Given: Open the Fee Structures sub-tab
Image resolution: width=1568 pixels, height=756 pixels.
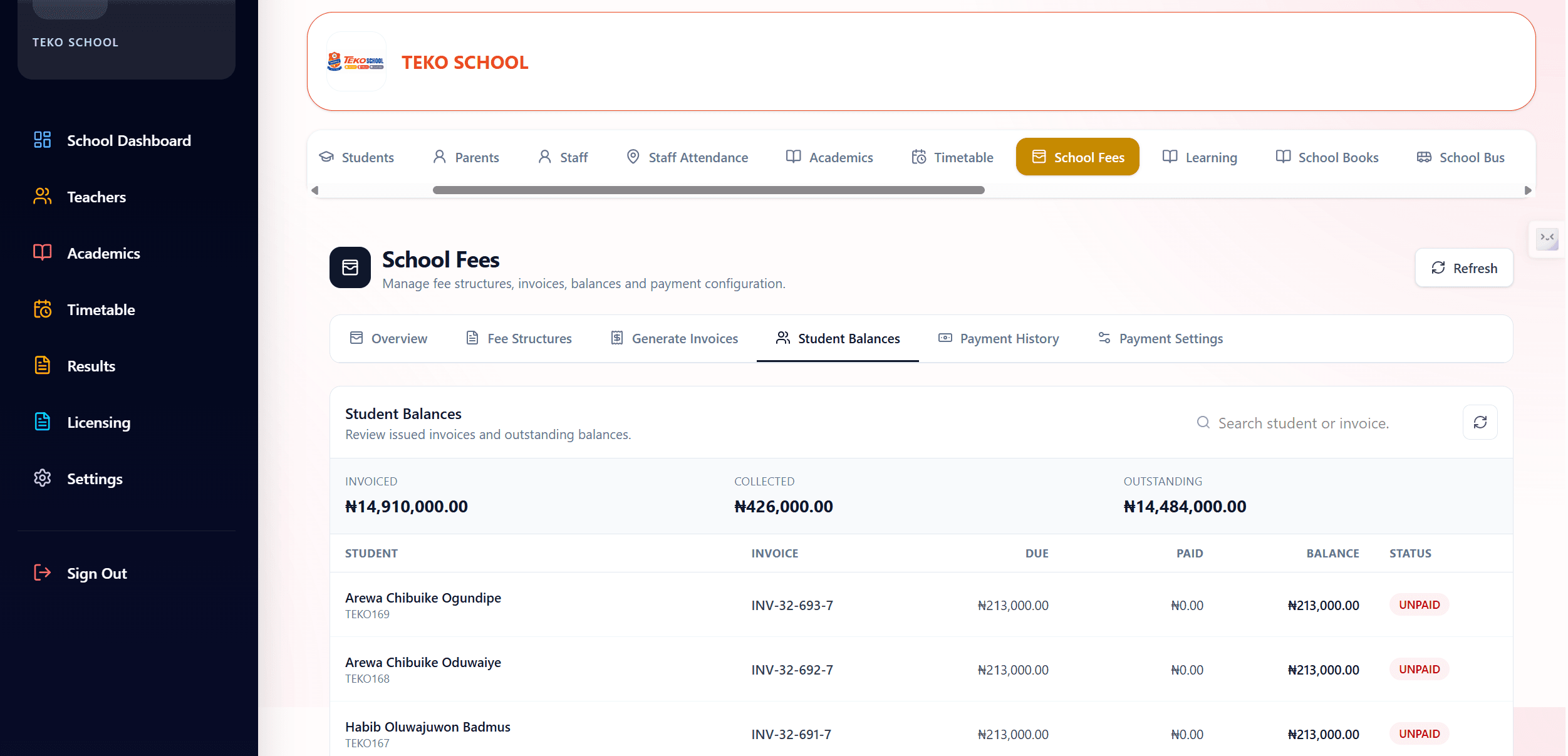Looking at the screenshot, I should click(x=519, y=339).
